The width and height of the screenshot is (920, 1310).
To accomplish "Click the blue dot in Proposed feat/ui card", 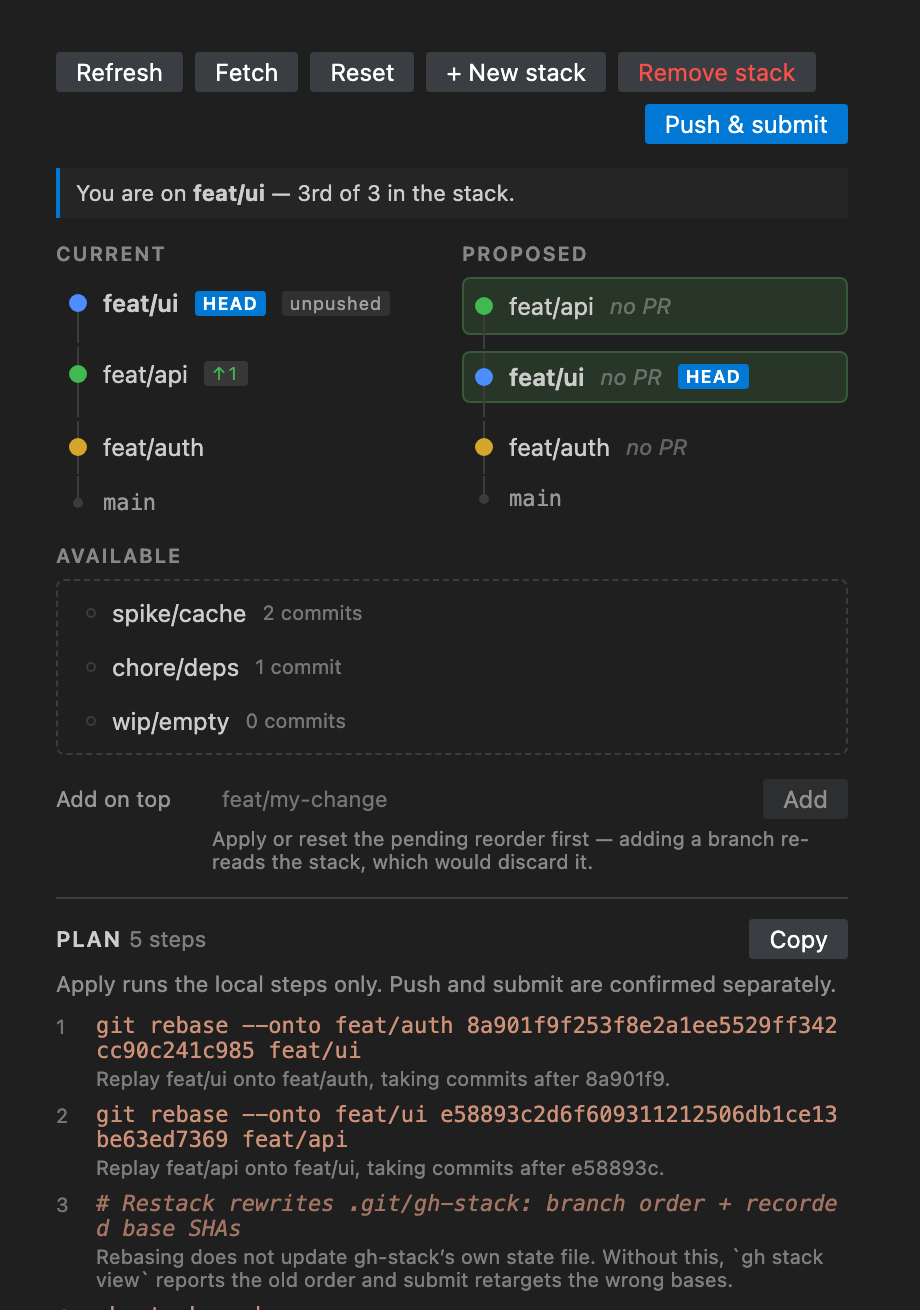I will coord(484,377).
